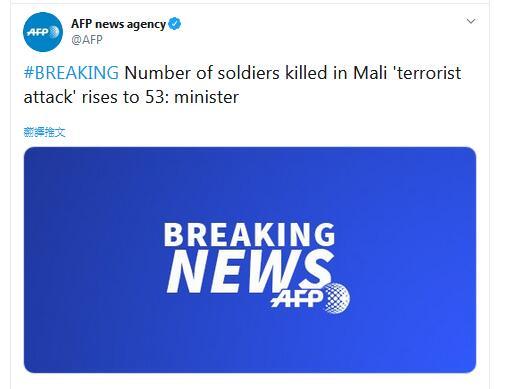Click the dotted globe in image logo
Viewport: 511px width, 389px height.
(x=337, y=298)
